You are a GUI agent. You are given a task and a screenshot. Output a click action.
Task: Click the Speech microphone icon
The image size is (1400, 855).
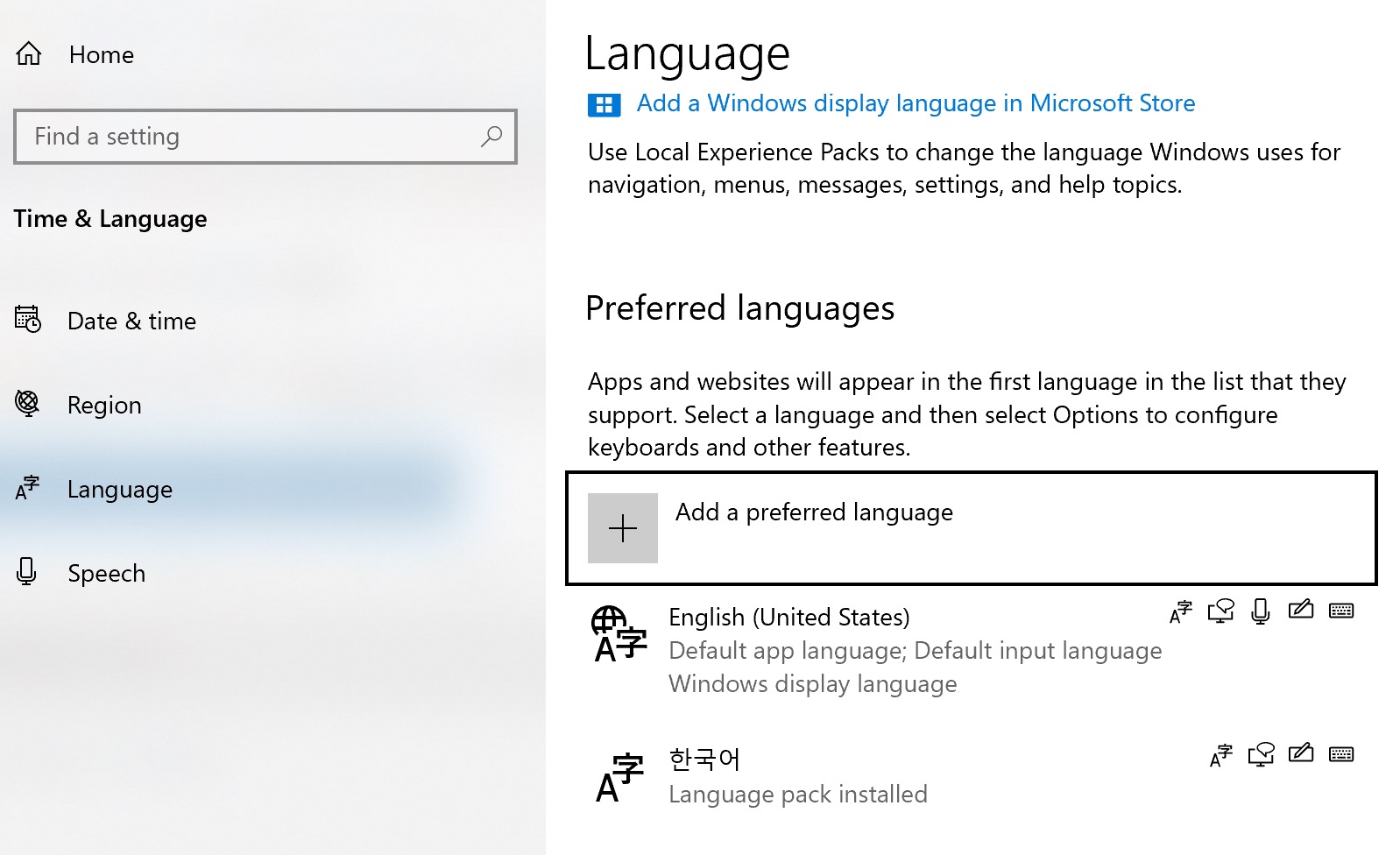coord(26,571)
